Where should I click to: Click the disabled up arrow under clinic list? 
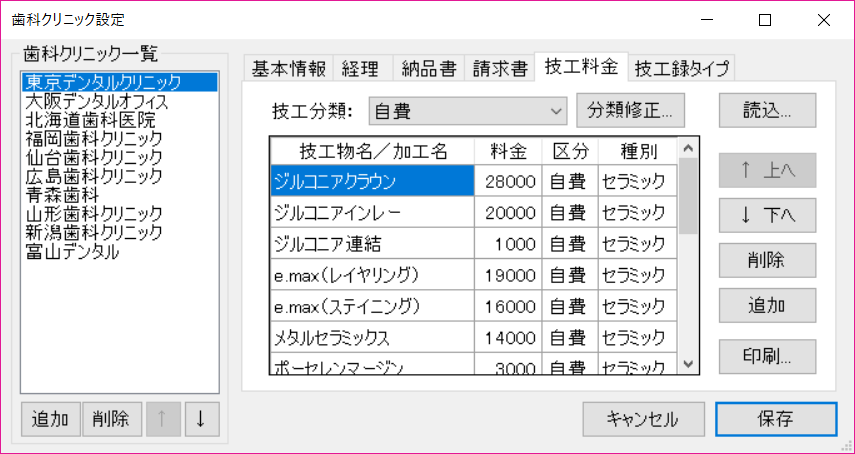[163, 419]
